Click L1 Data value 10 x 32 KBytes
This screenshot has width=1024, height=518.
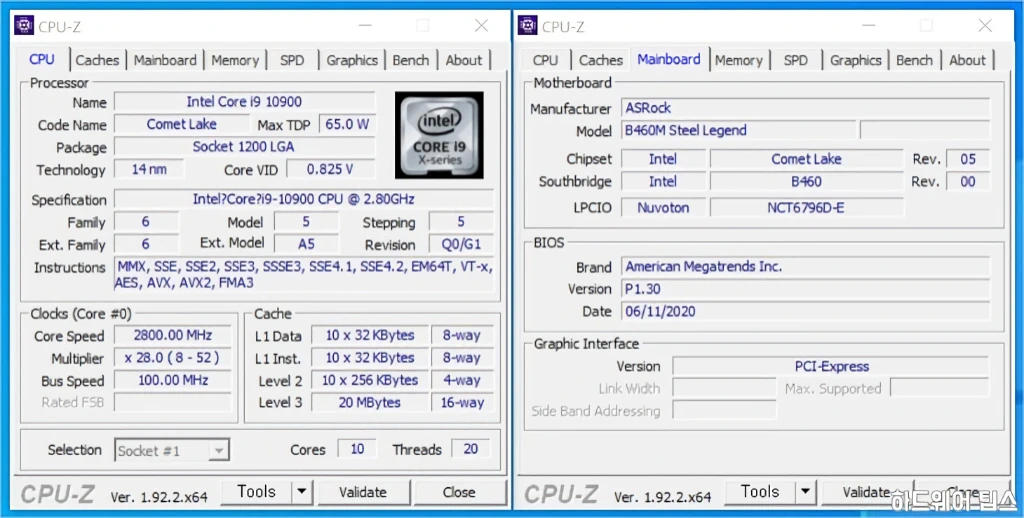(370, 335)
